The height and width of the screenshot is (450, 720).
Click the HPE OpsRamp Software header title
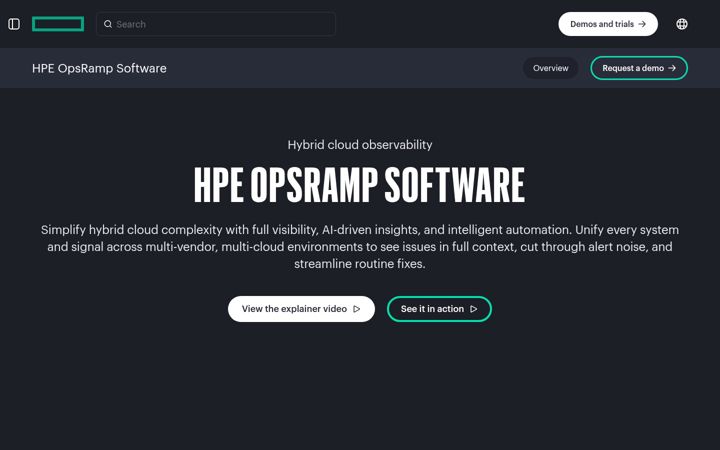pyautogui.click(x=99, y=68)
